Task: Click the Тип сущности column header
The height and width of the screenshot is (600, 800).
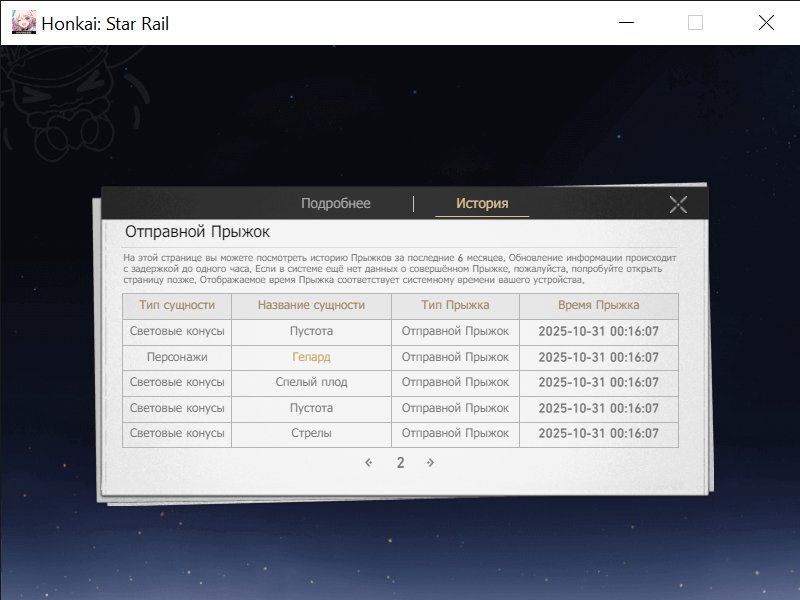Action: [x=177, y=306]
